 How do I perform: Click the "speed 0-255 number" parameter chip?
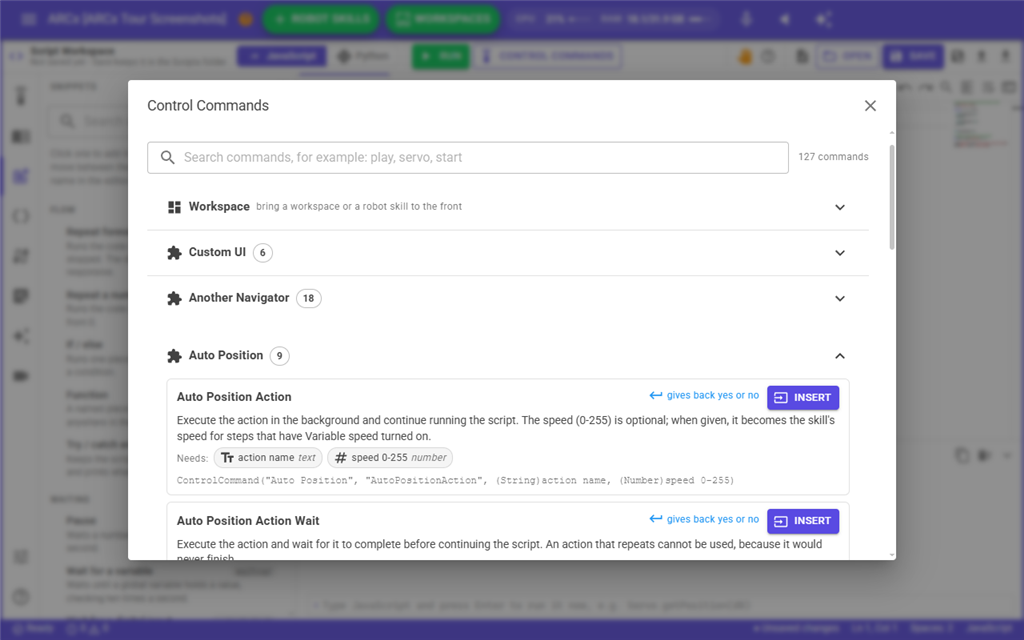coord(390,458)
